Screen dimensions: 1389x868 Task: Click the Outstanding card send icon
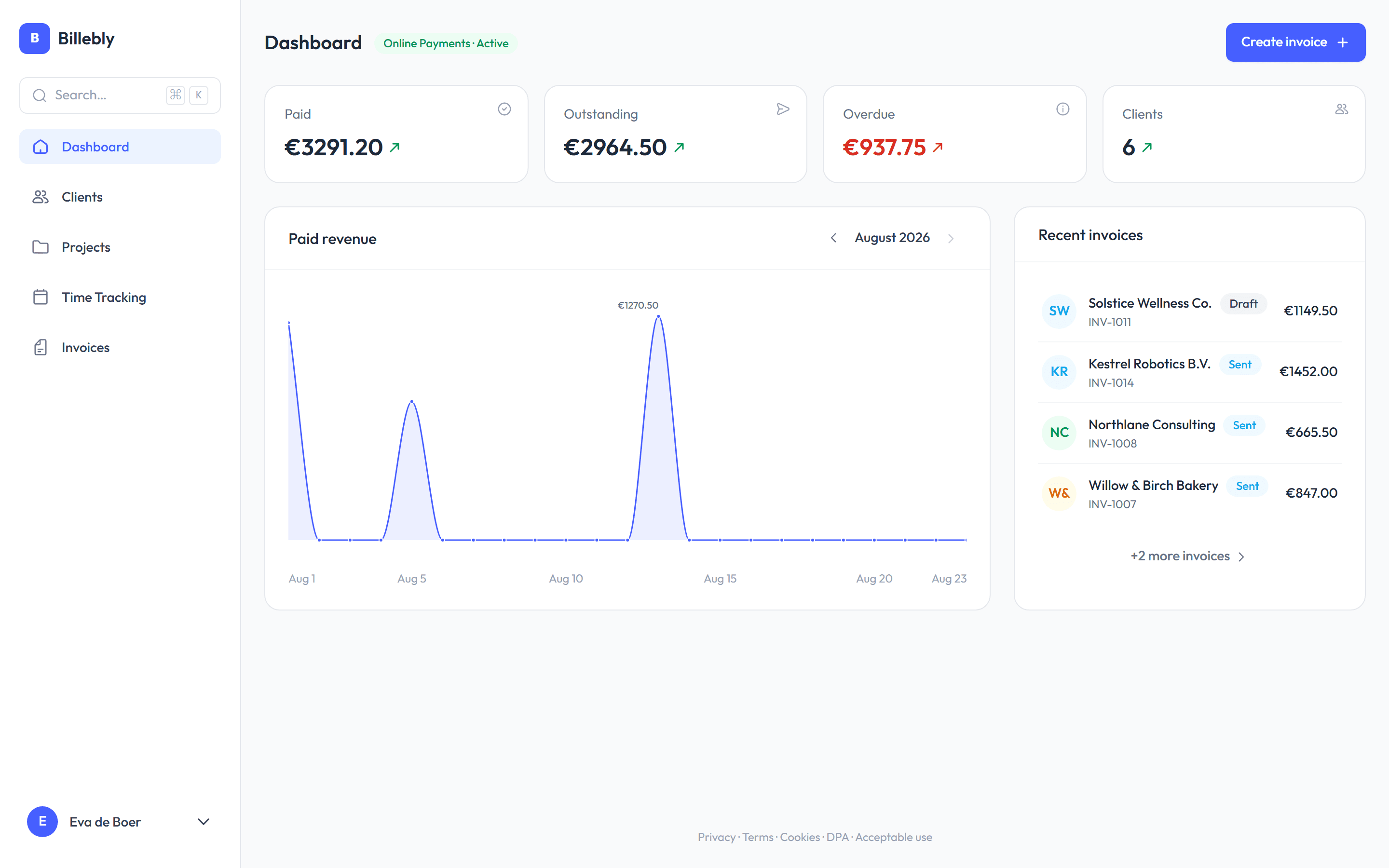point(783,109)
